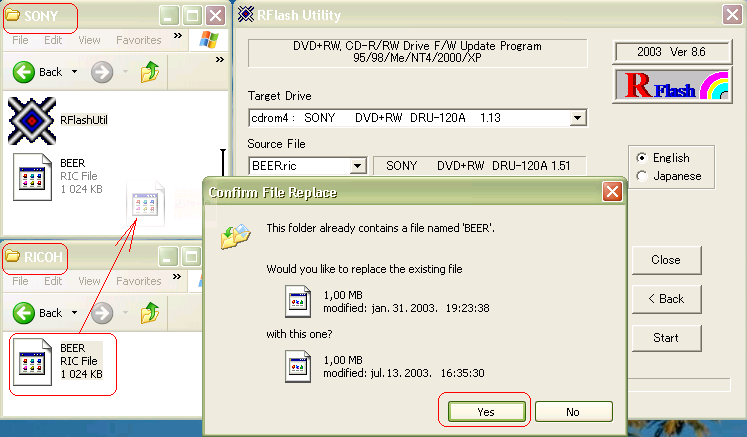Click the Forward arrow icon in SONY window

[x=102, y=72]
